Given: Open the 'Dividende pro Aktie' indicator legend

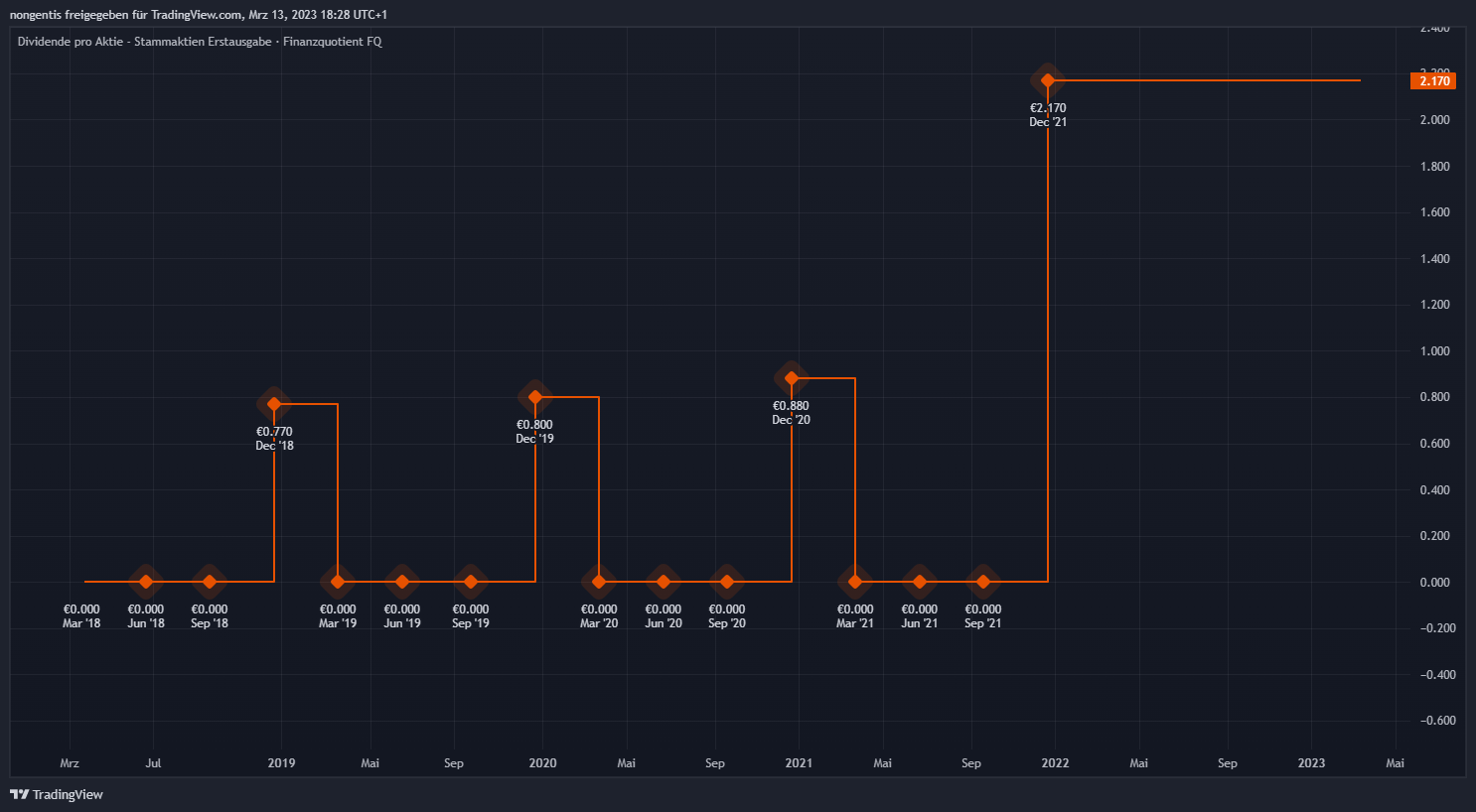Looking at the screenshot, I should (199, 42).
